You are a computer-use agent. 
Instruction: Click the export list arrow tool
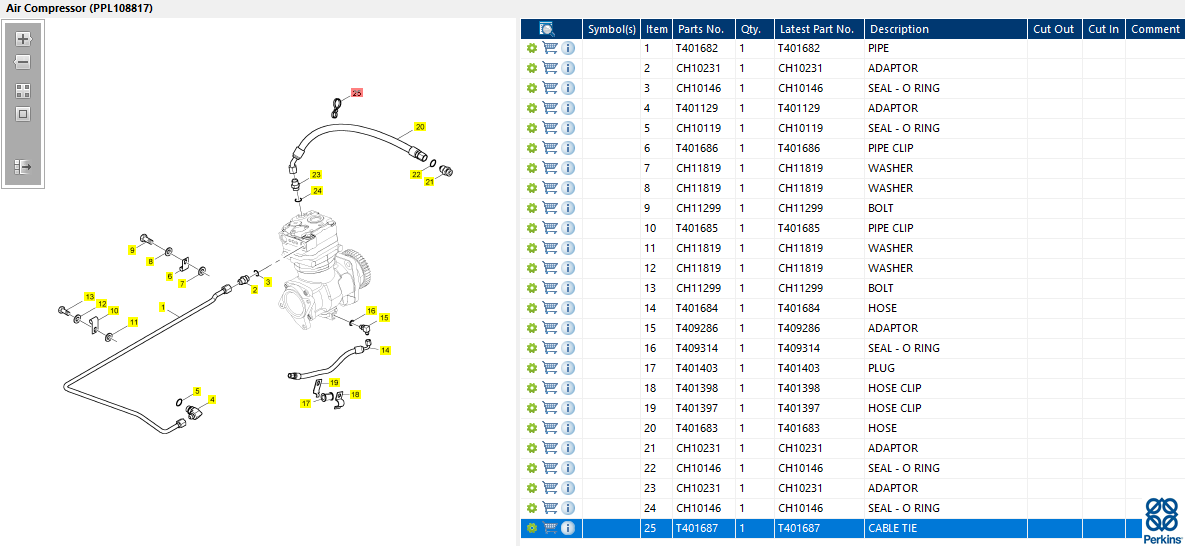(23, 166)
